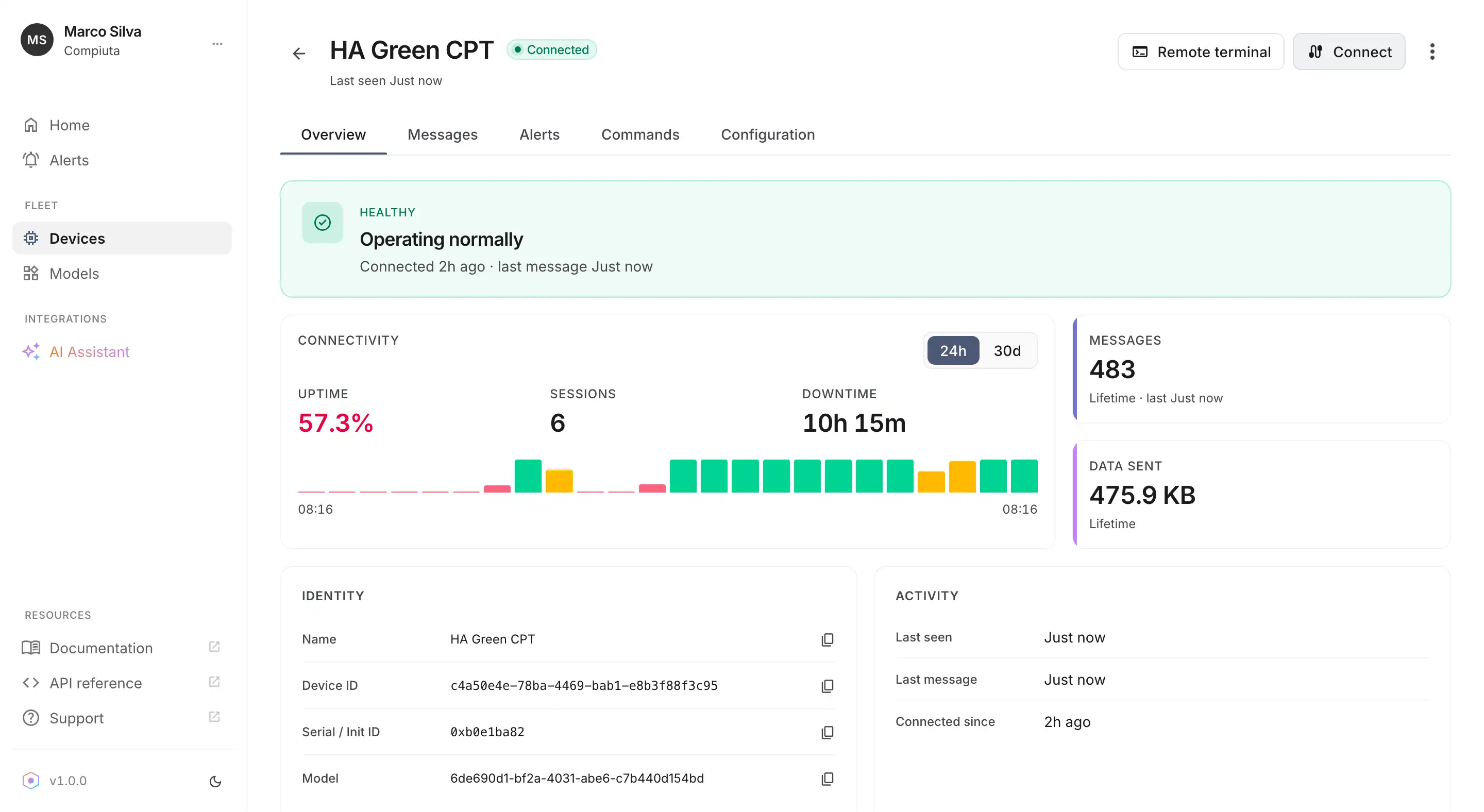1484x812 pixels.
Task: Copy the Device ID value
Action: coord(827,686)
